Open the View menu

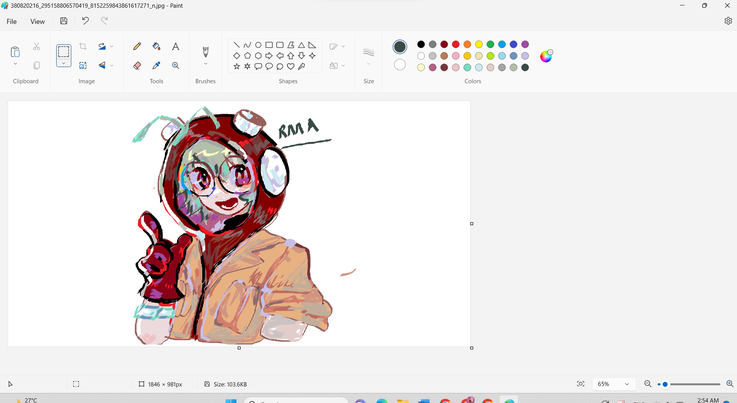38,21
